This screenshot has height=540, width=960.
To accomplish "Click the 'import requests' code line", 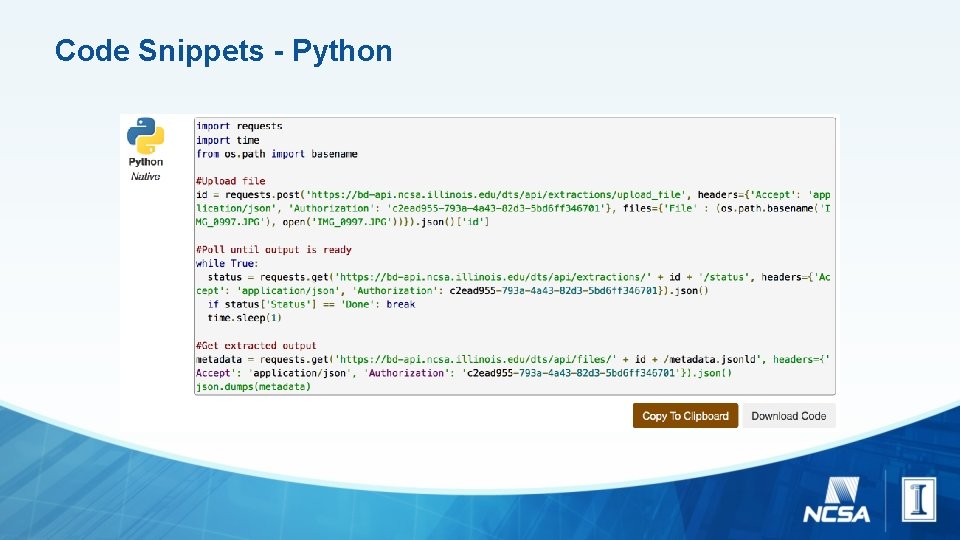I will (239, 126).
